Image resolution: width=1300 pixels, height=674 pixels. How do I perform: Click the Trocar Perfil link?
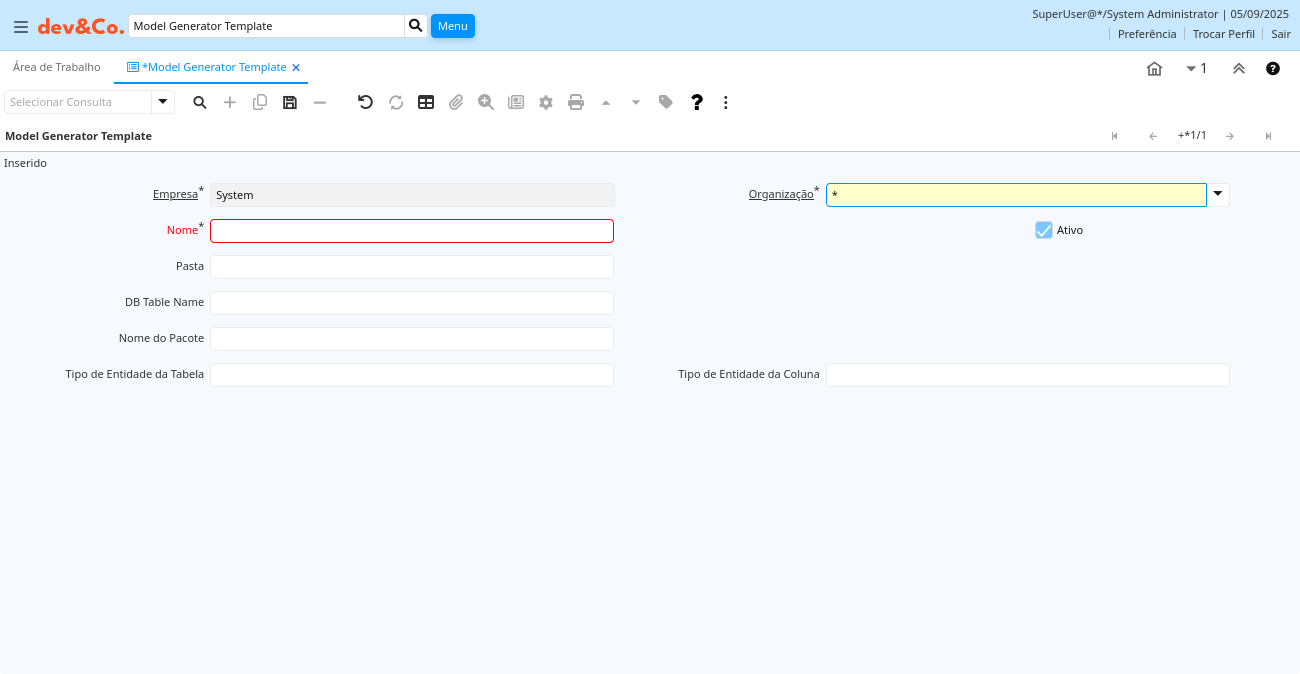1223,34
